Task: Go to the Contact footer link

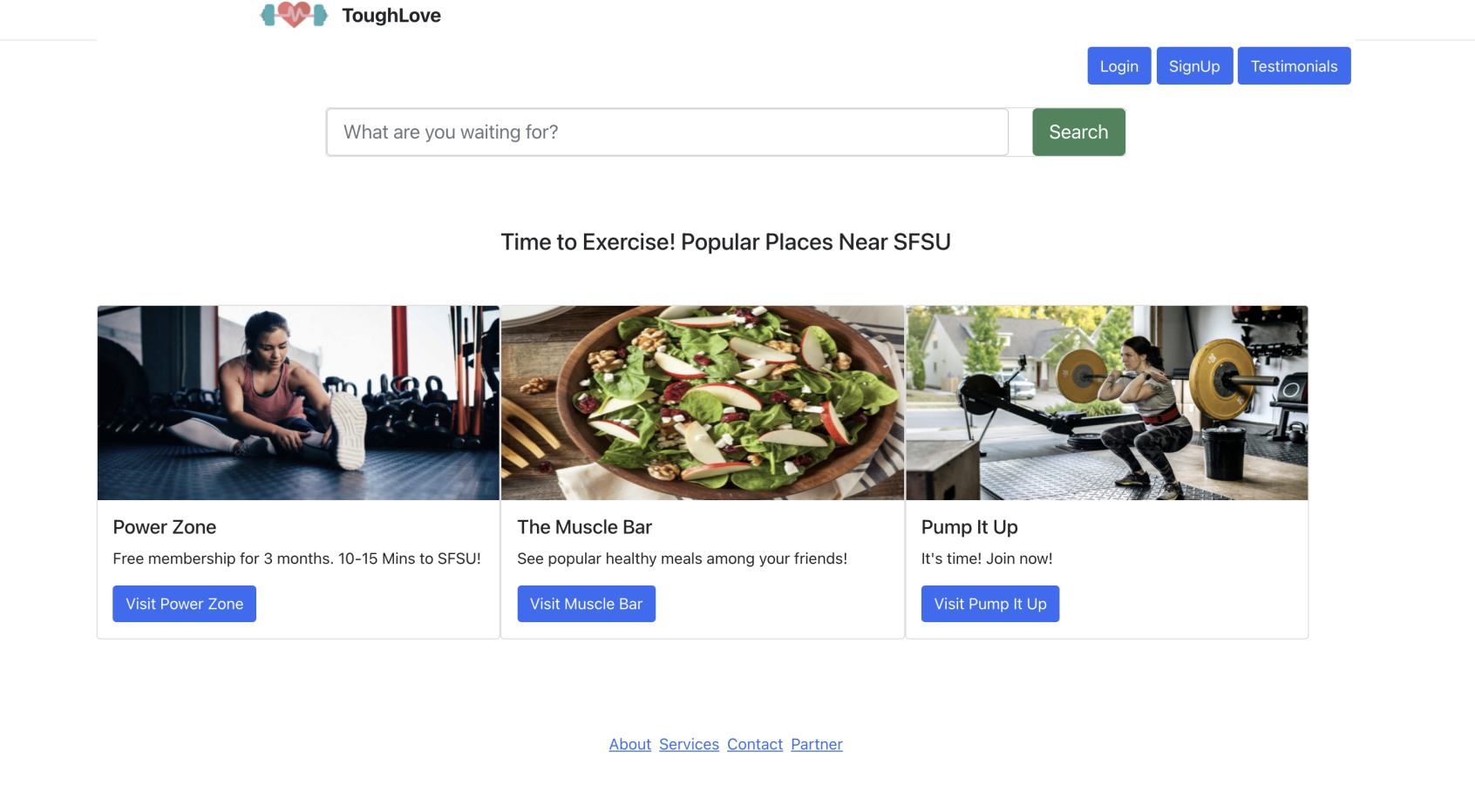Action: point(755,744)
